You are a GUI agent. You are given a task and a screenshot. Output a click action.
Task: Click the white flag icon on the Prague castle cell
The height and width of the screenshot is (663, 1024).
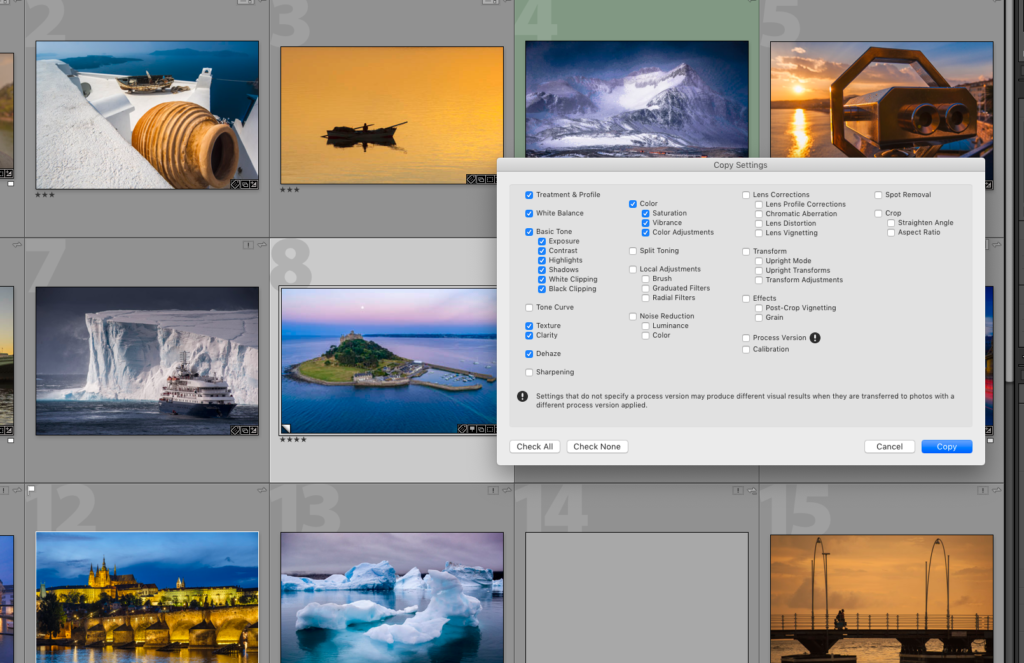pos(31,490)
